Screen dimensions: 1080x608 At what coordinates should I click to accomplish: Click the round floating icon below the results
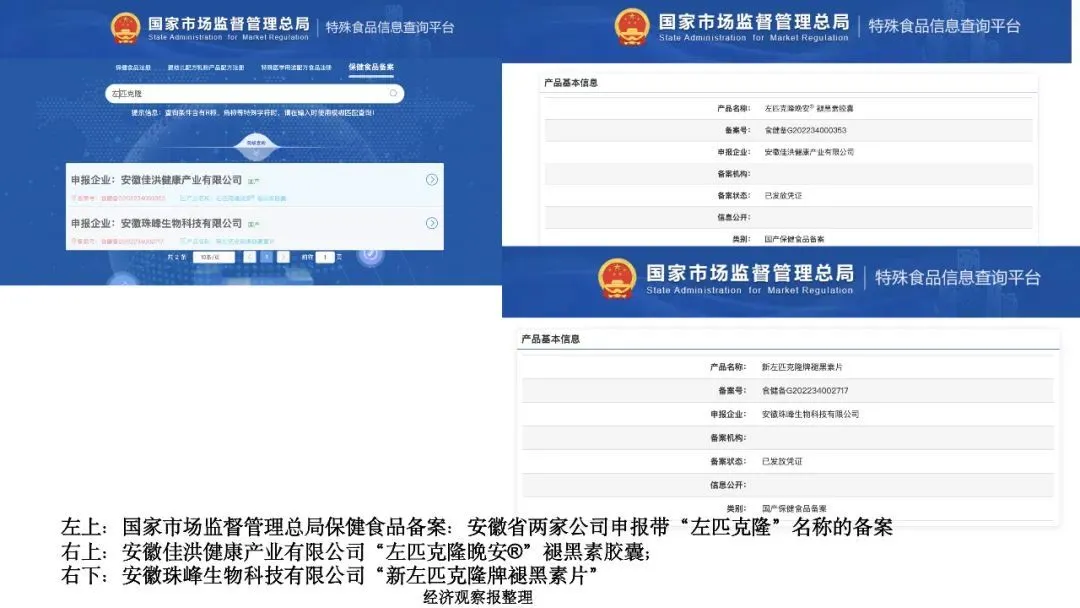point(371,254)
